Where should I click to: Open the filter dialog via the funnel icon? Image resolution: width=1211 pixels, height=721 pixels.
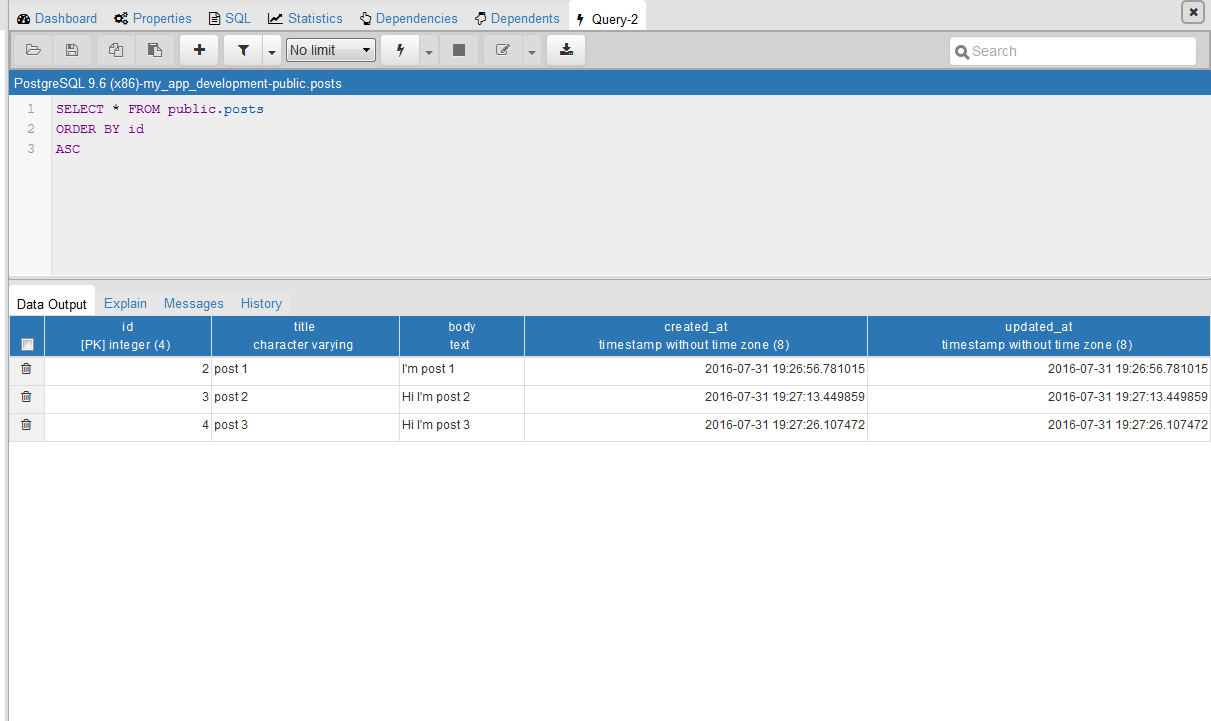click(x=242, y=50)
